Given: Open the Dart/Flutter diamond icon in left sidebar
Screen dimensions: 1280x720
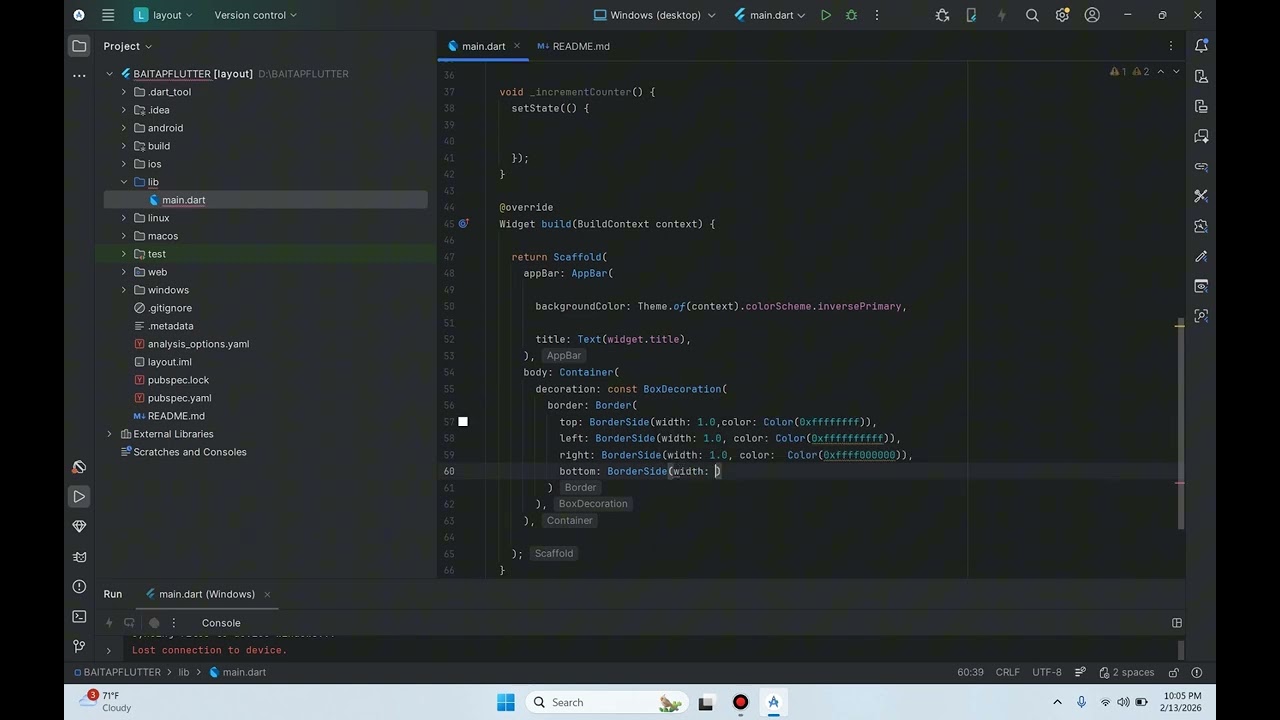Looking at the screenshot, I should point(79,527).
